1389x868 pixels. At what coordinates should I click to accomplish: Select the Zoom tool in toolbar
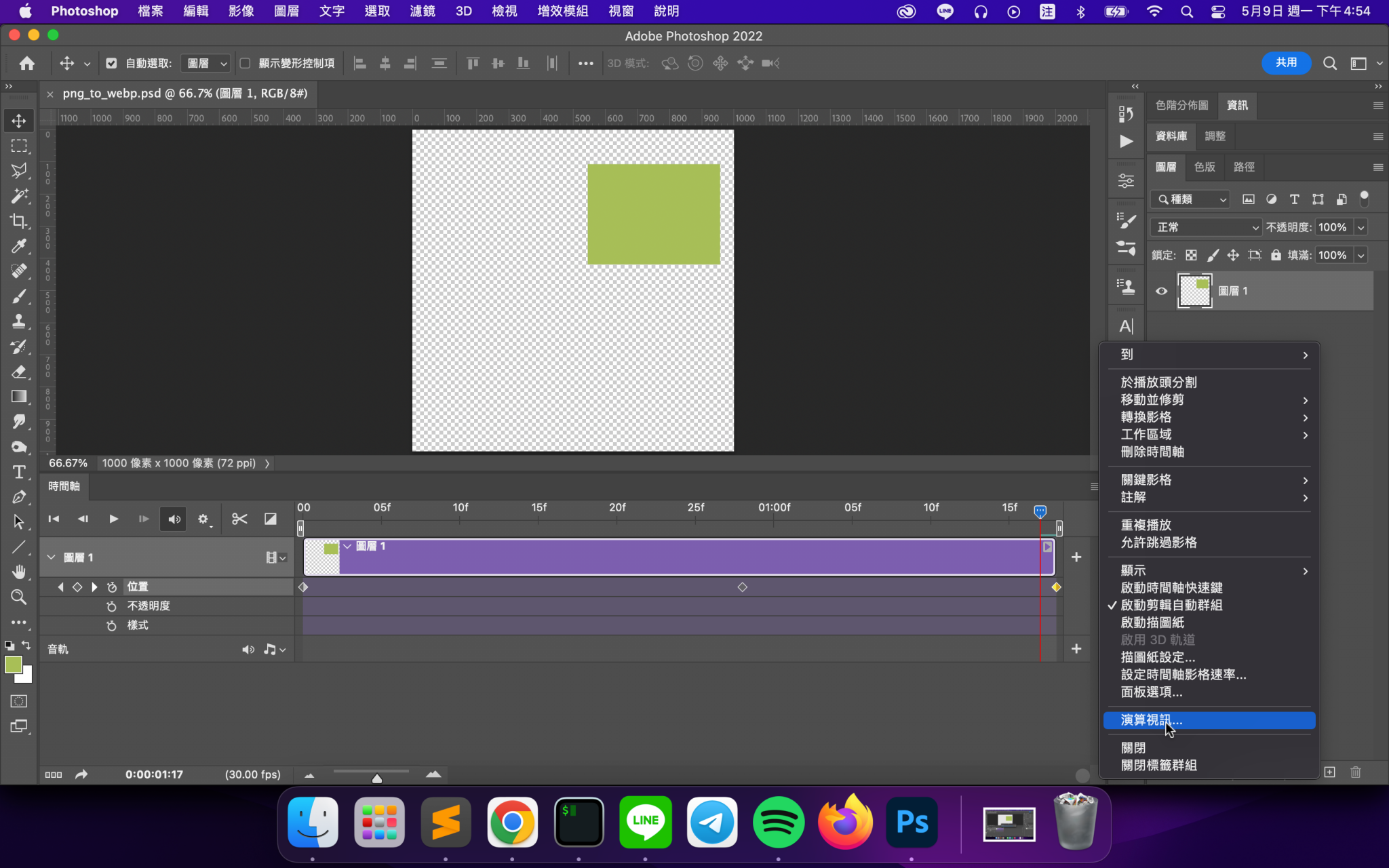19,597
